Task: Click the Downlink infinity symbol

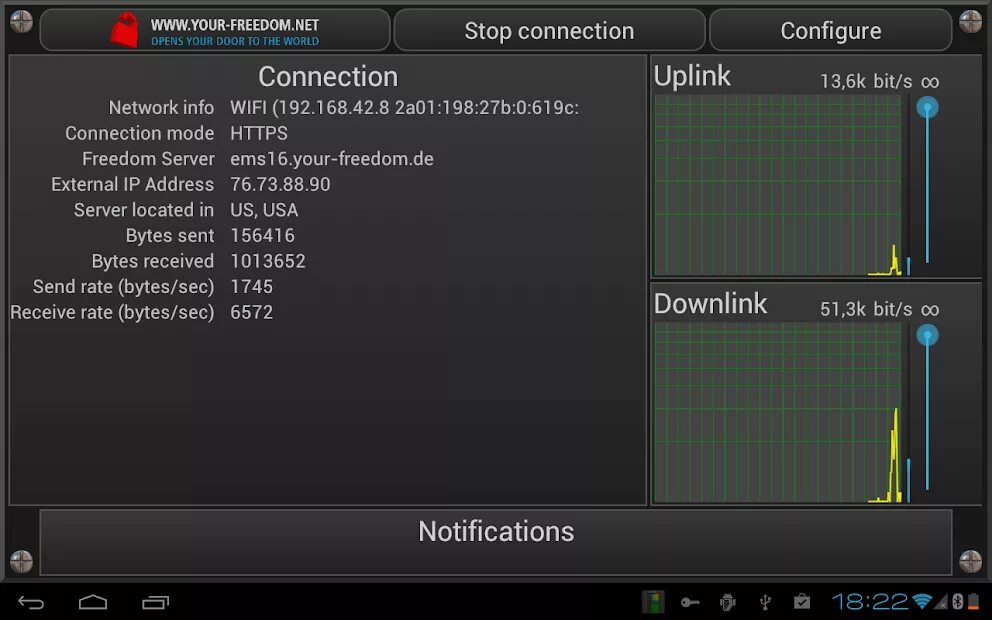Action: coord(930,310)
